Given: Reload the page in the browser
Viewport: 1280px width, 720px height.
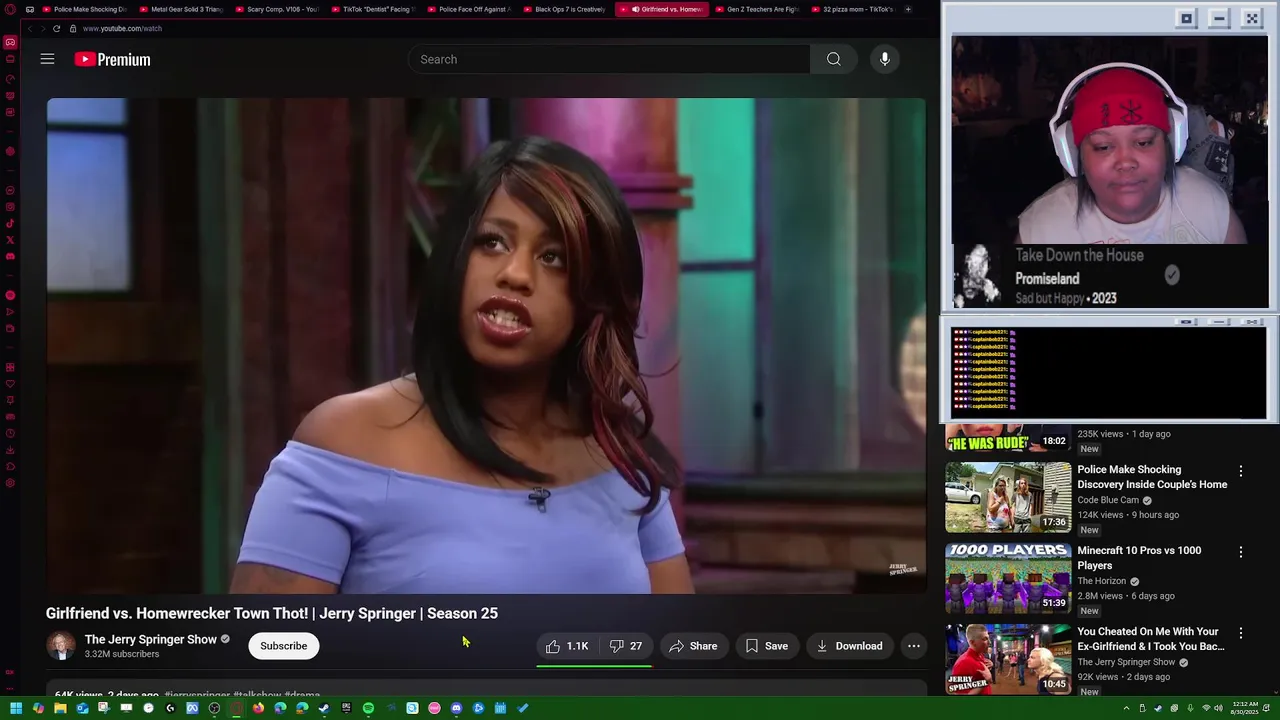Looking at the screenshot, I should click(x=56, y=28).
